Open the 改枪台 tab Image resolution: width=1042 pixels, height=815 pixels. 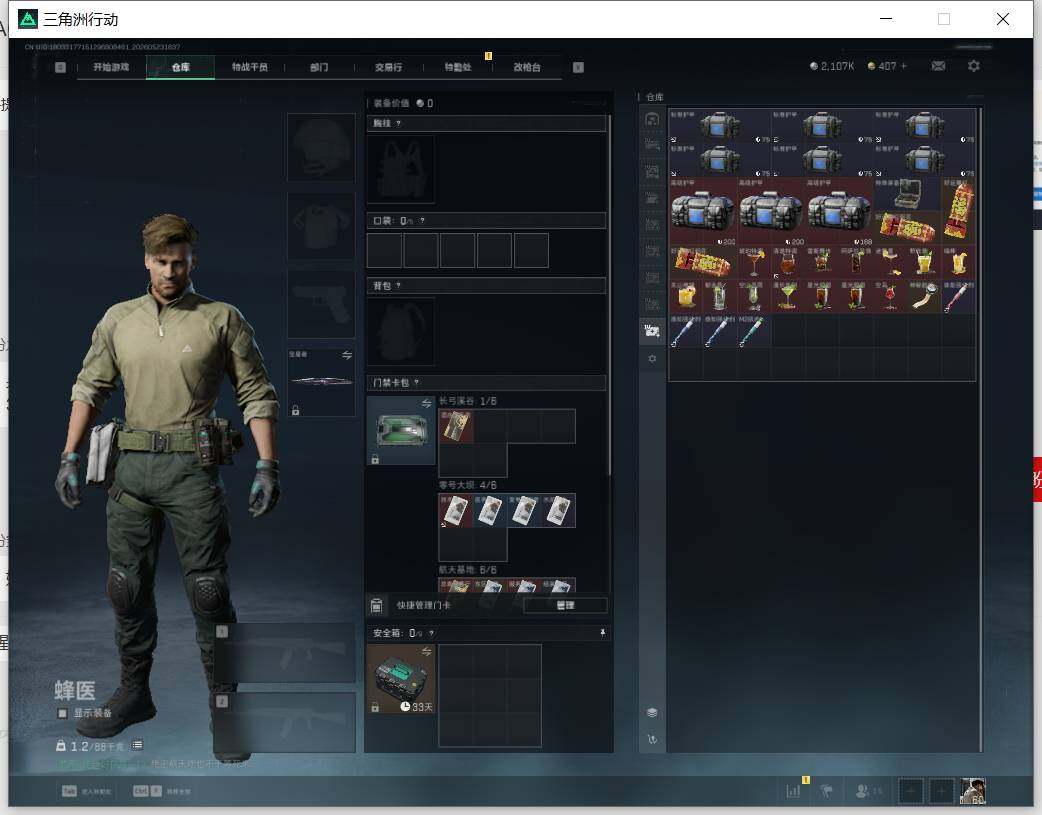[x=527, y=67]
